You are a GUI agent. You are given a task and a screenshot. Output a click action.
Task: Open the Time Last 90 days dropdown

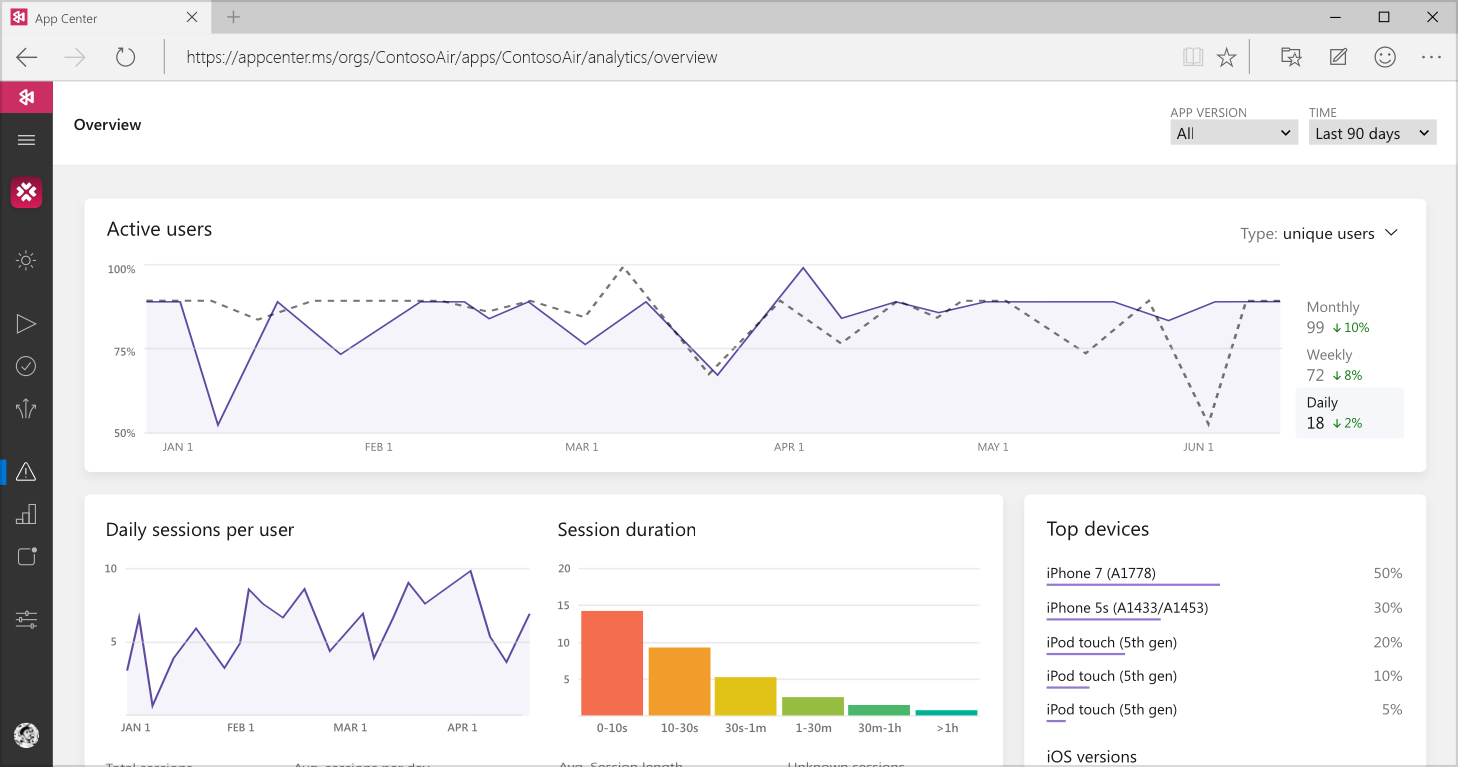[x=1372, y=133]
